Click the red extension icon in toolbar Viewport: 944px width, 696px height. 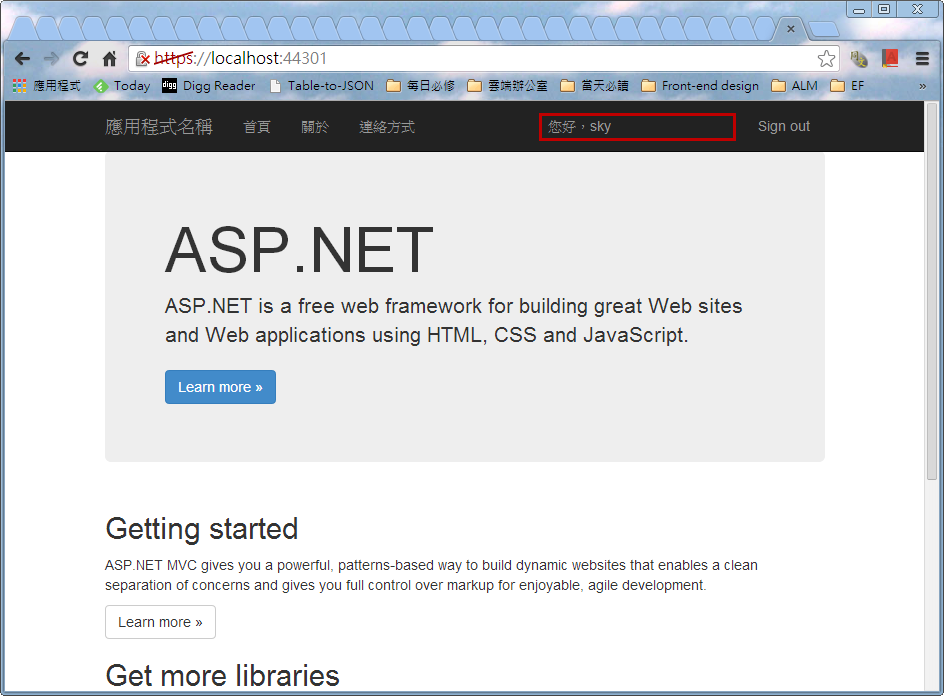click(x=890, y=58)
